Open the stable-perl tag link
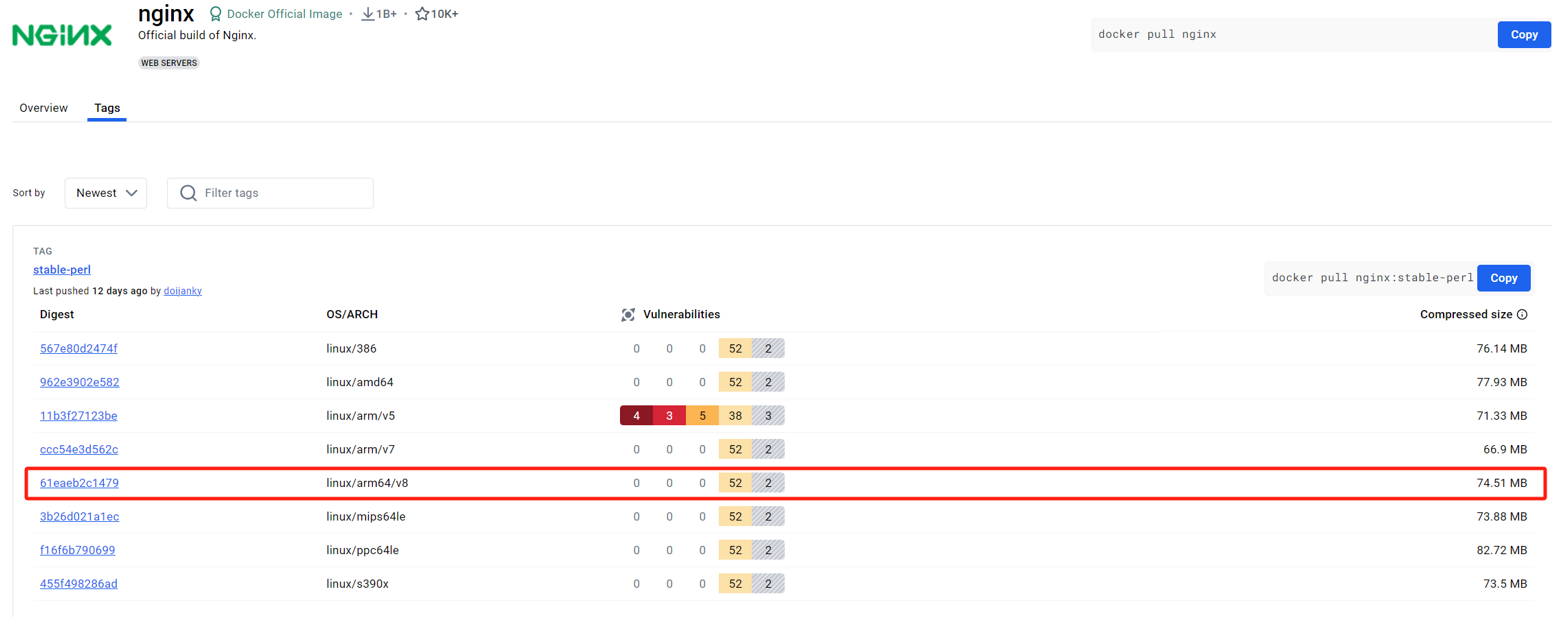The image size is (1552, 617). pos(62,270)
